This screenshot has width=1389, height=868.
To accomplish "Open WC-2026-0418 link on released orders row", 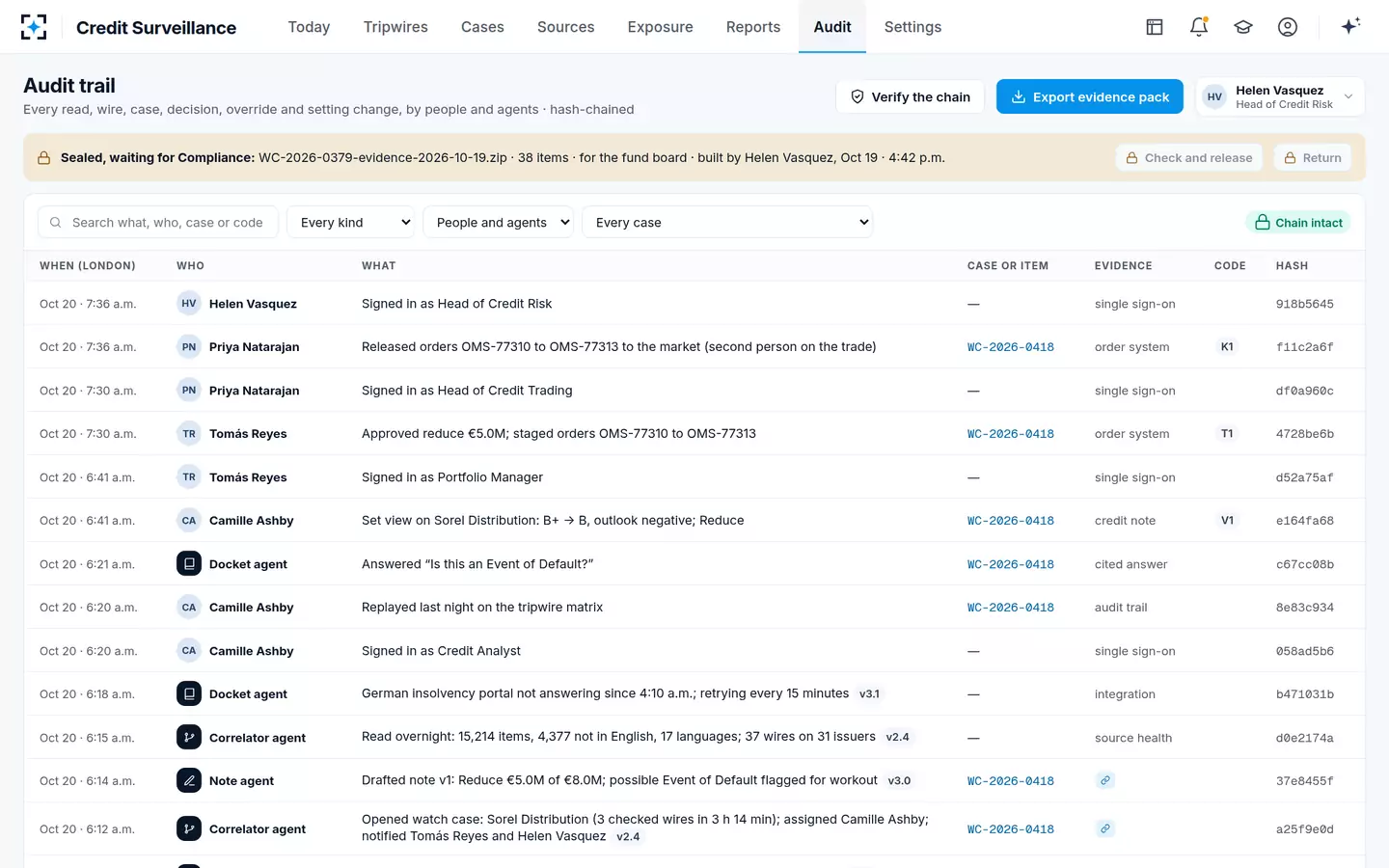I will (x=1010, y=347).
